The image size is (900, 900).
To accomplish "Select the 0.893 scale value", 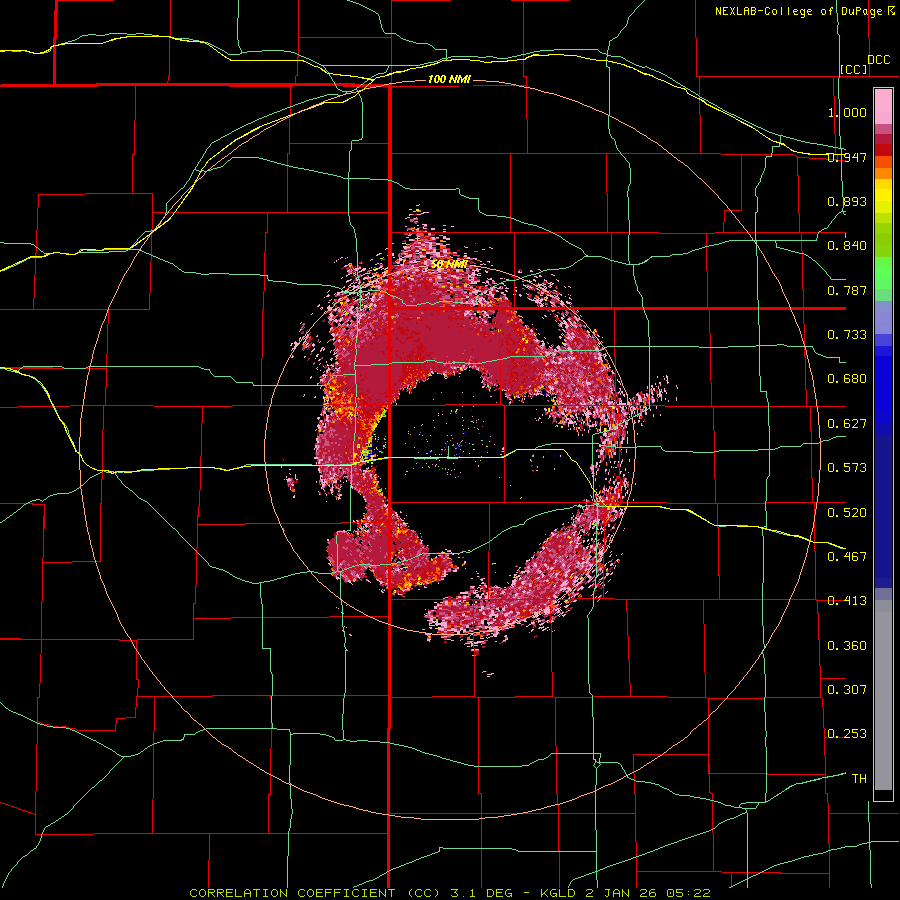I will 847,201.
